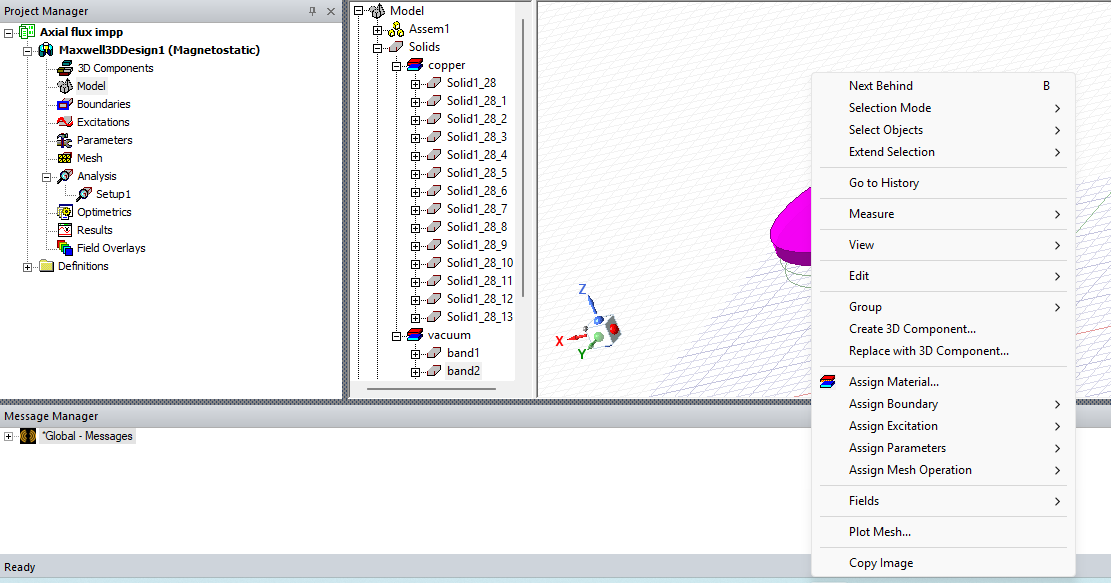Click the Definitions folder icon
The height and width of the screenshot is (583, 1111).
[47, 266]
